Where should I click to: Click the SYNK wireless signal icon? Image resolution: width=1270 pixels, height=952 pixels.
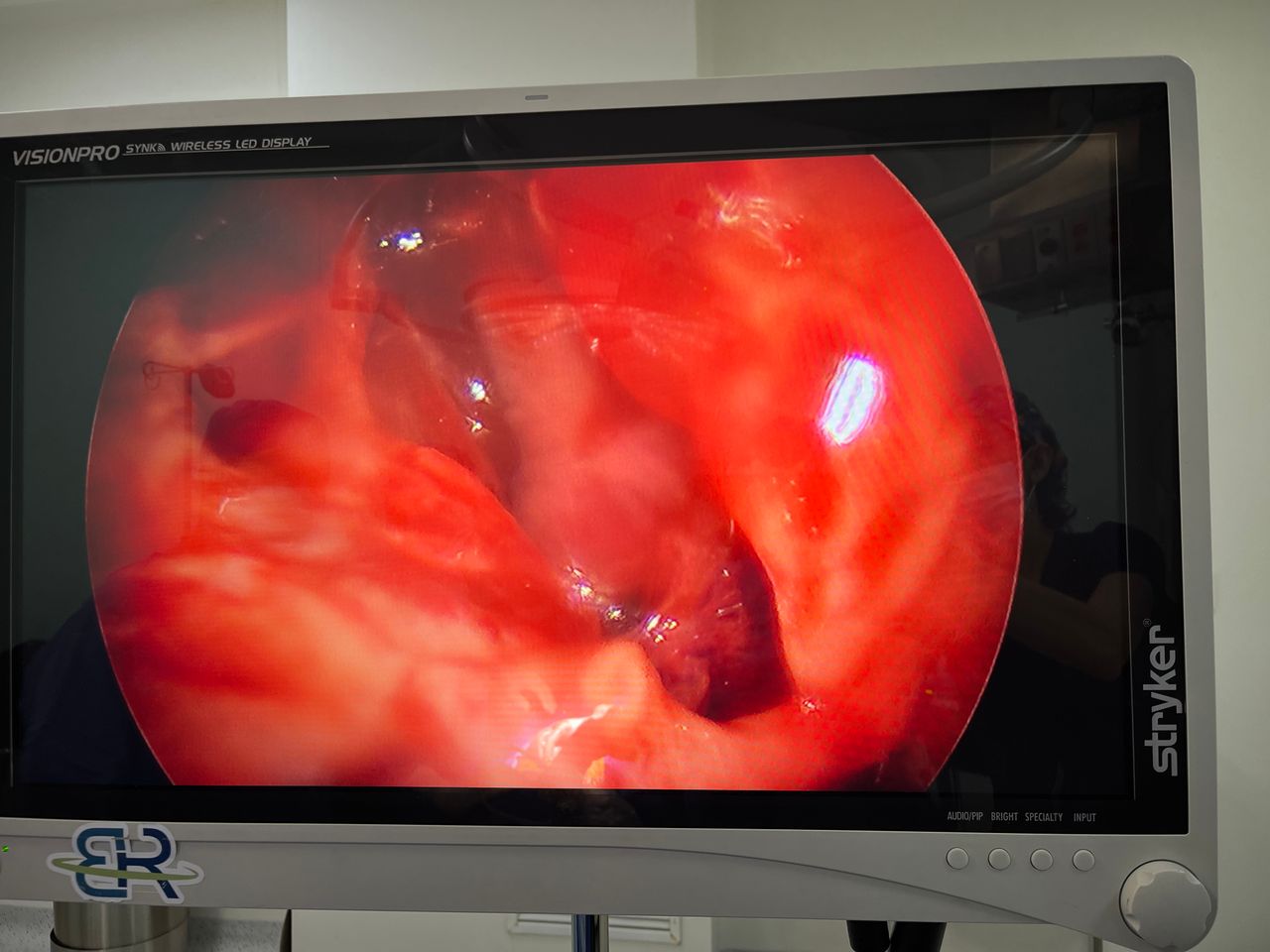pyautogui.click(x=158, y=148)
